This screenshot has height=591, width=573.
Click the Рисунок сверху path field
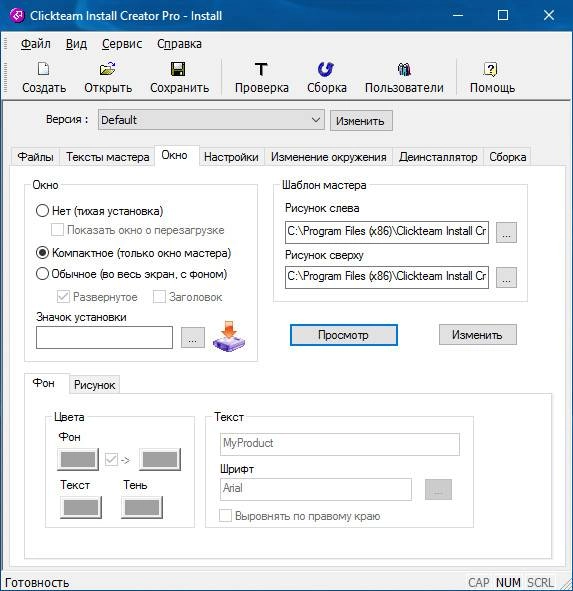(x=387, y=277)
